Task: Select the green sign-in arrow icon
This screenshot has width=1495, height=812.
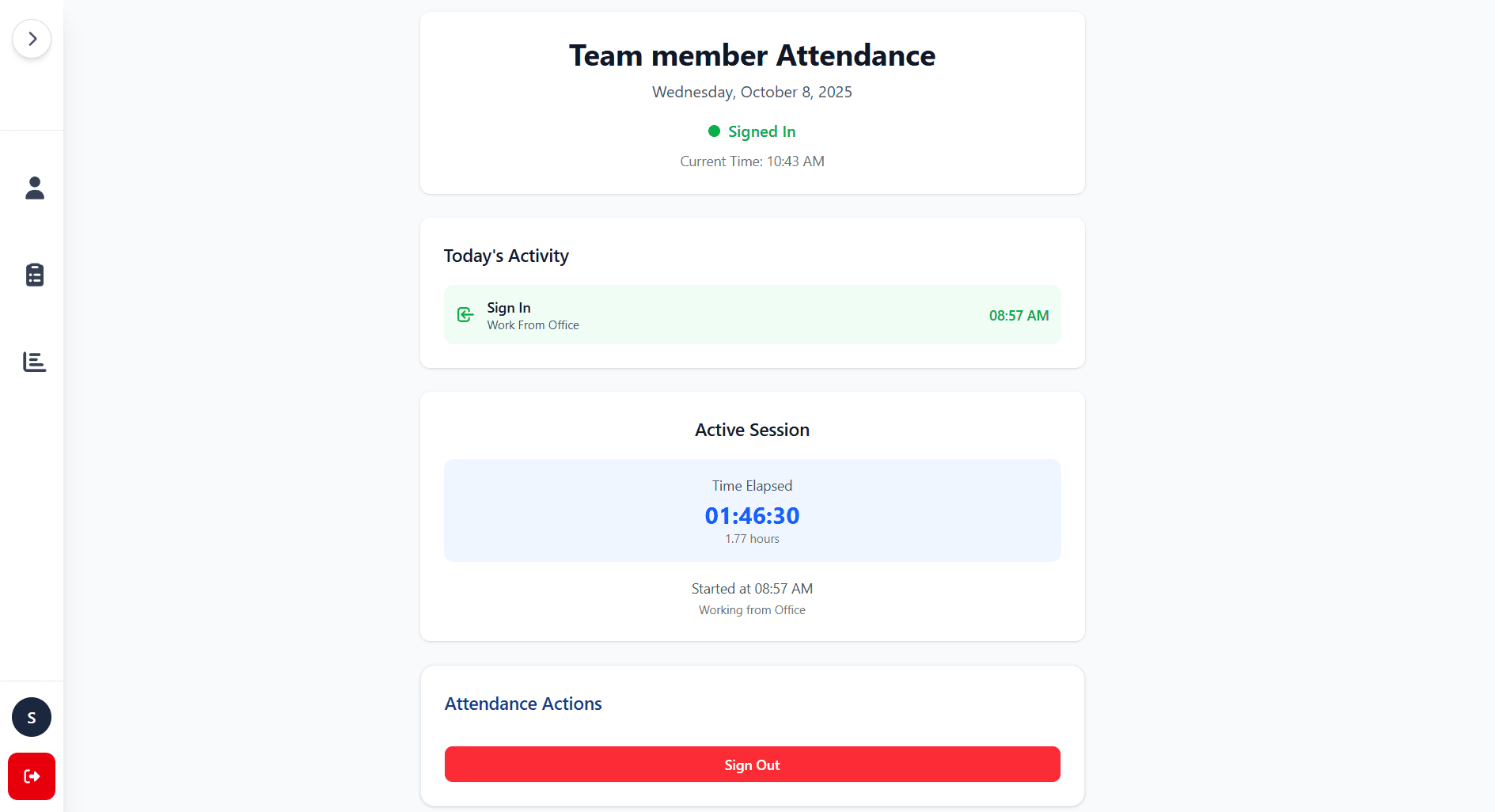Action: pyautogui.click(x=465, y=314)
